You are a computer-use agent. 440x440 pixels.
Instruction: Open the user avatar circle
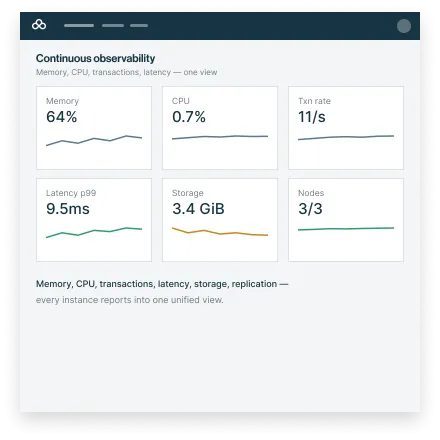(404, 26)
